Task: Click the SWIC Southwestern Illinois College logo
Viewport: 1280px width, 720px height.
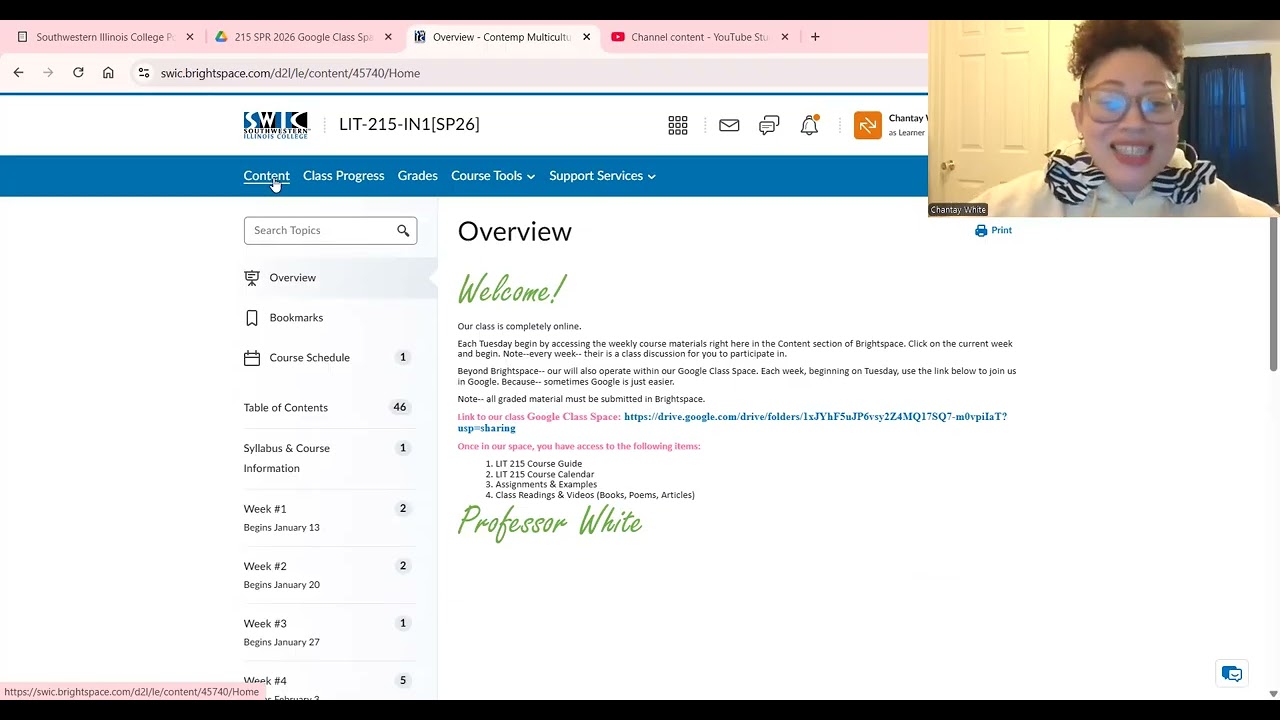Action: pos(276,125)
